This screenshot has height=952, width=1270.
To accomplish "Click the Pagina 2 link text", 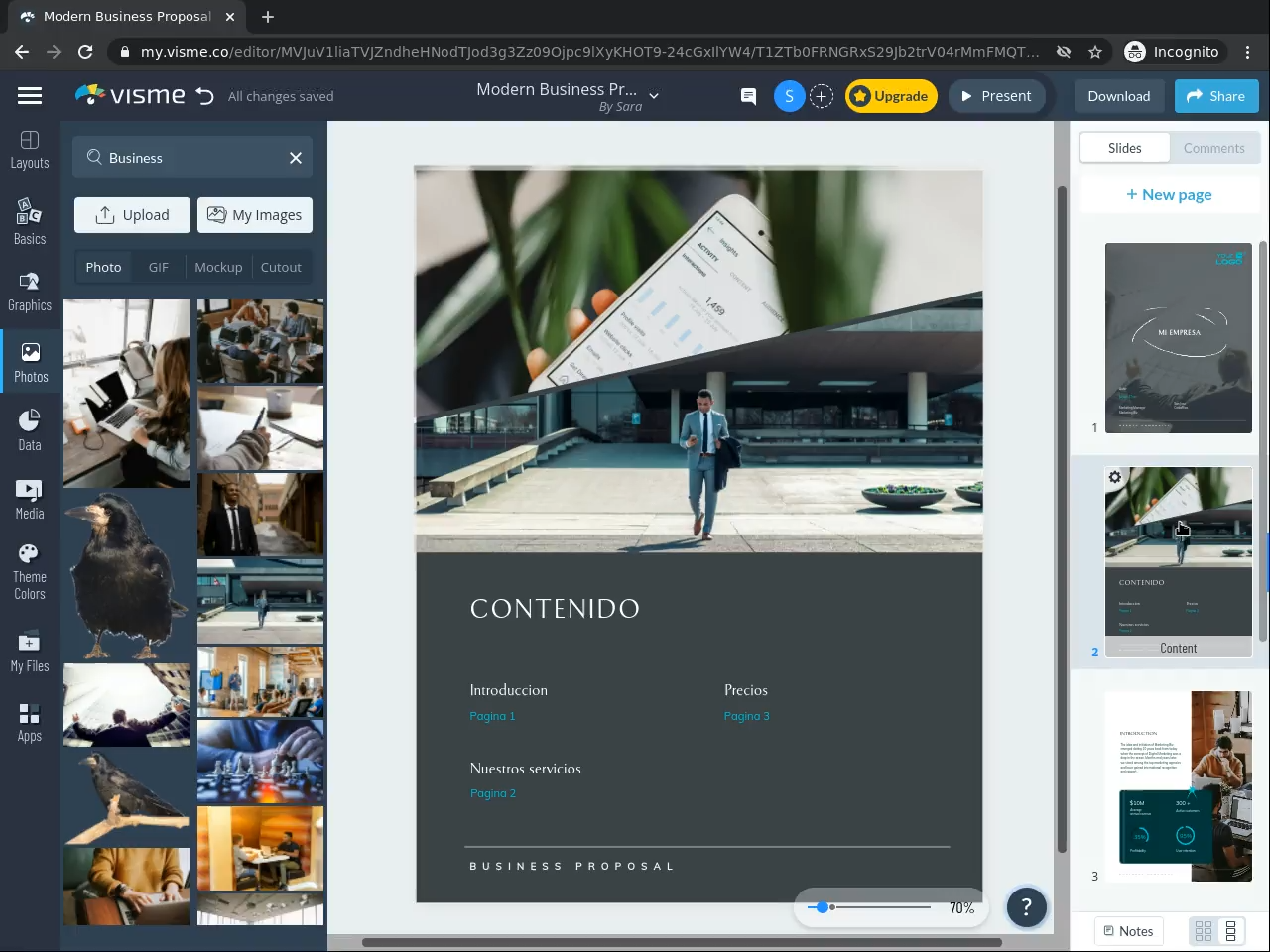I will click(493, 793).
